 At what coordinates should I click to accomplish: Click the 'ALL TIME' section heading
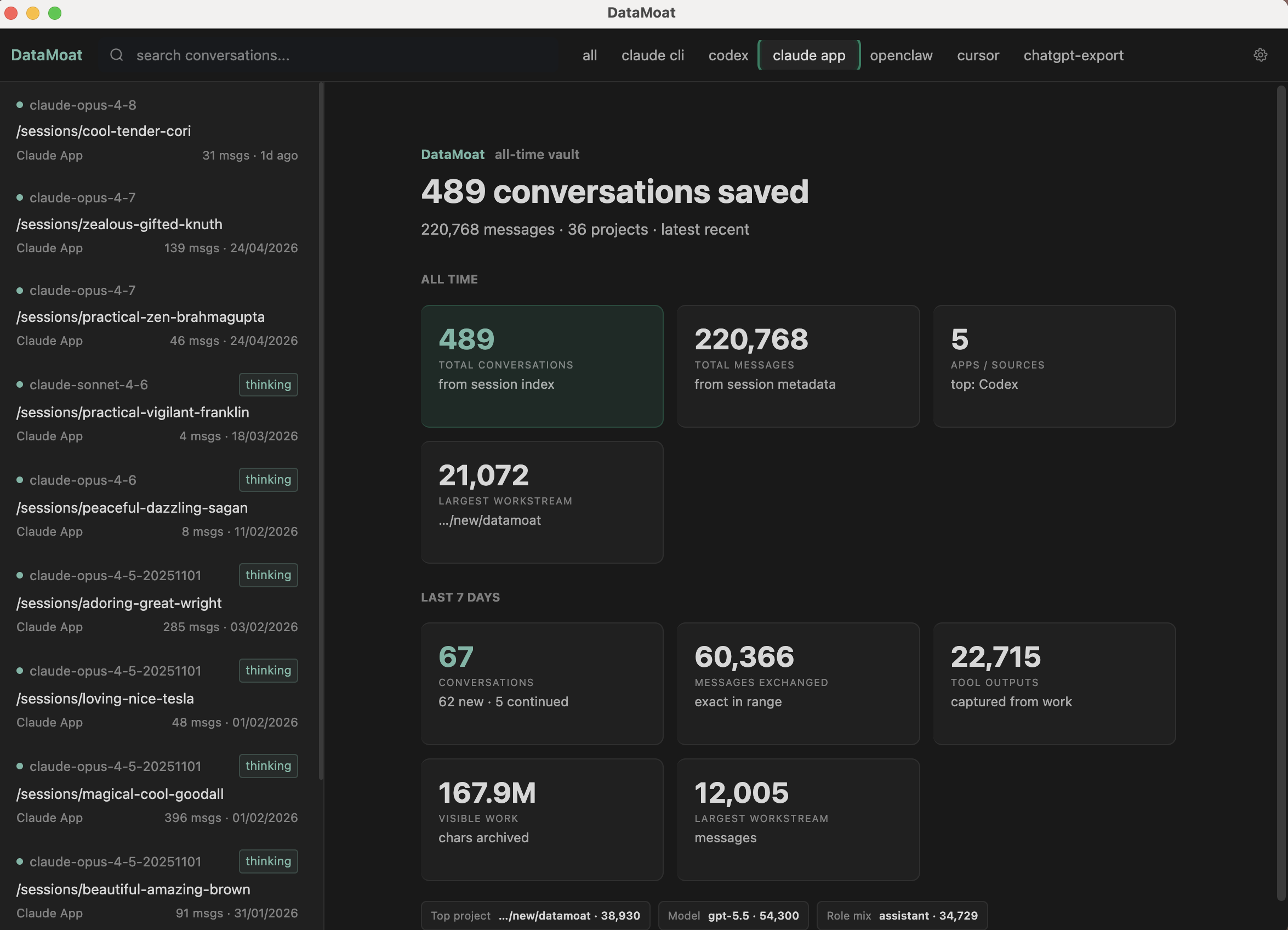tap(449, 279)
